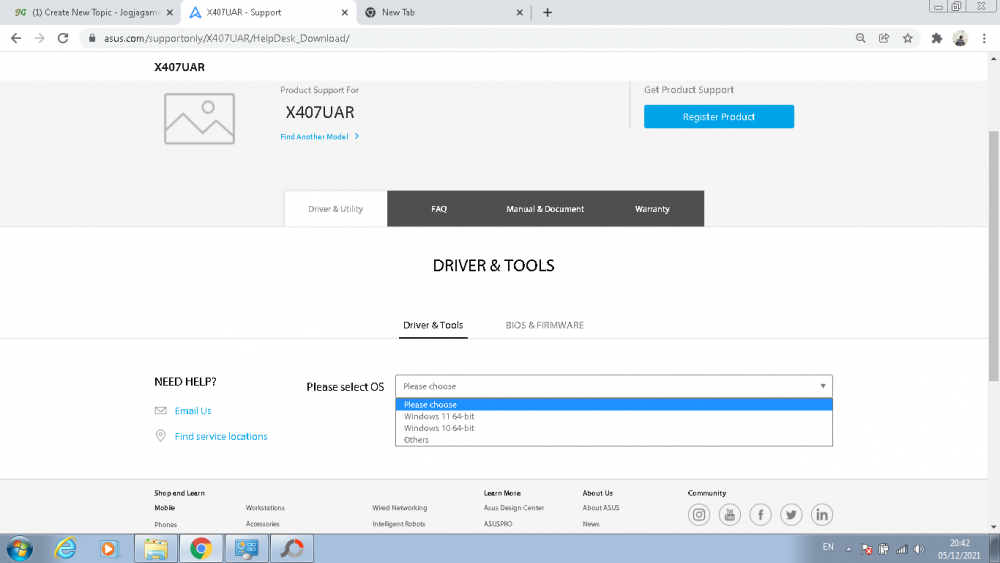Viewport: 1000px width, 563px height.
Task: Open ASUS LinkedIn community icon
Action: click(821, 515)
